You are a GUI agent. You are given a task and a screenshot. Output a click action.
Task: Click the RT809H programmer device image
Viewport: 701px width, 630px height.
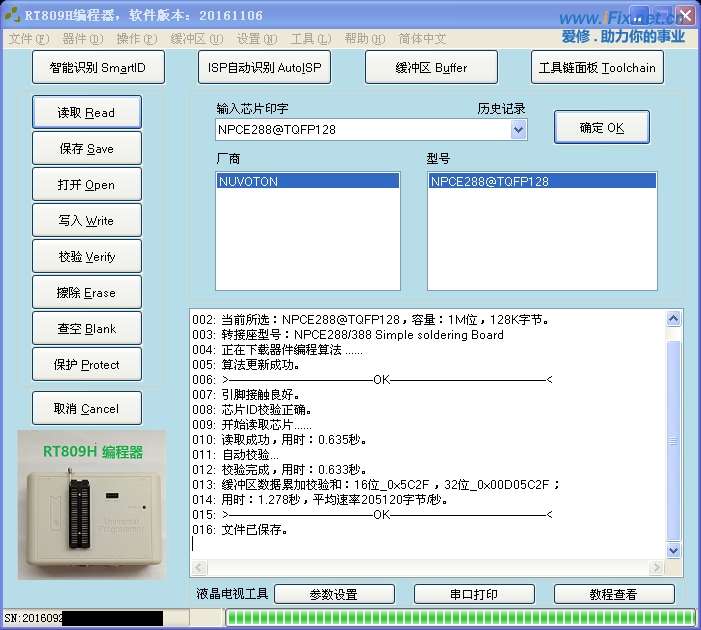[93, 505]
